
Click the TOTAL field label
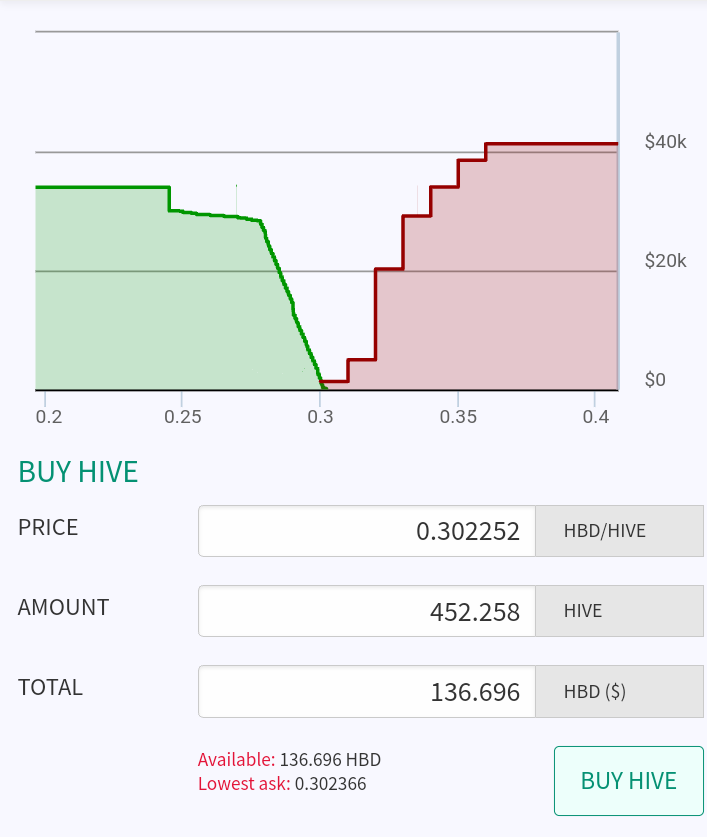click(x=50, y=688)
